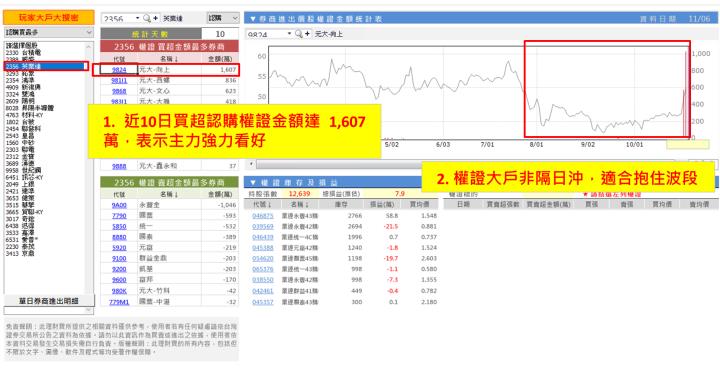Click the chart scrollbar left arrow
Image resolution: width=720 pixels, height=373 pixels.
pos(251,164)
